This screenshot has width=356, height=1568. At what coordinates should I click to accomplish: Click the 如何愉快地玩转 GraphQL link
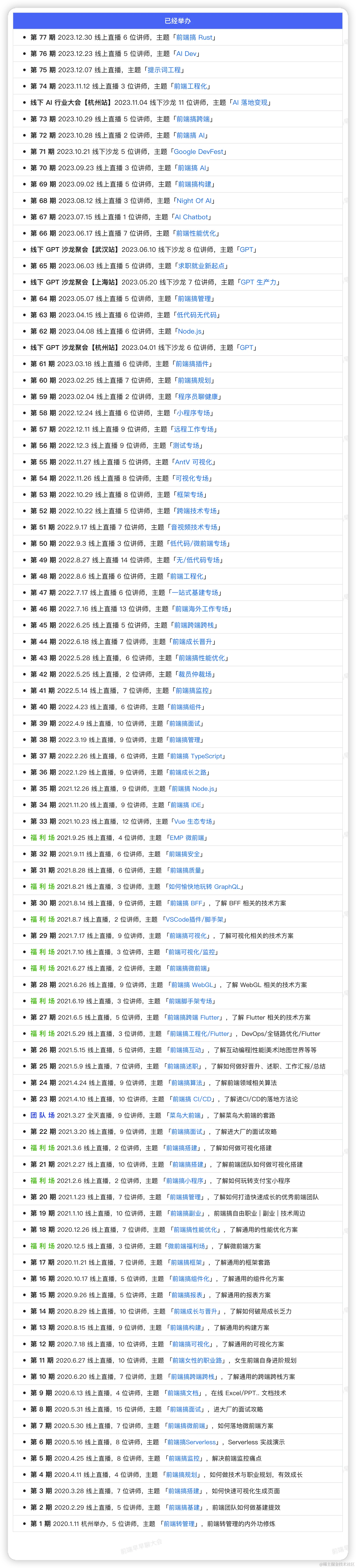[204, 887]
